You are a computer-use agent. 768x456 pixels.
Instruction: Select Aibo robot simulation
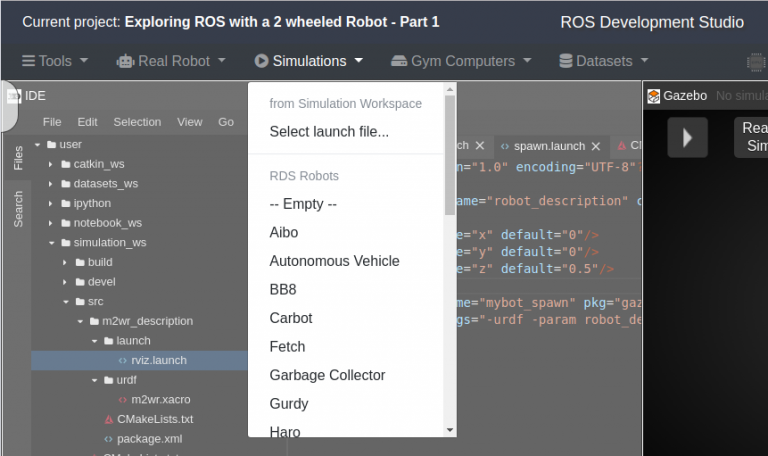(x=284, y=232)
